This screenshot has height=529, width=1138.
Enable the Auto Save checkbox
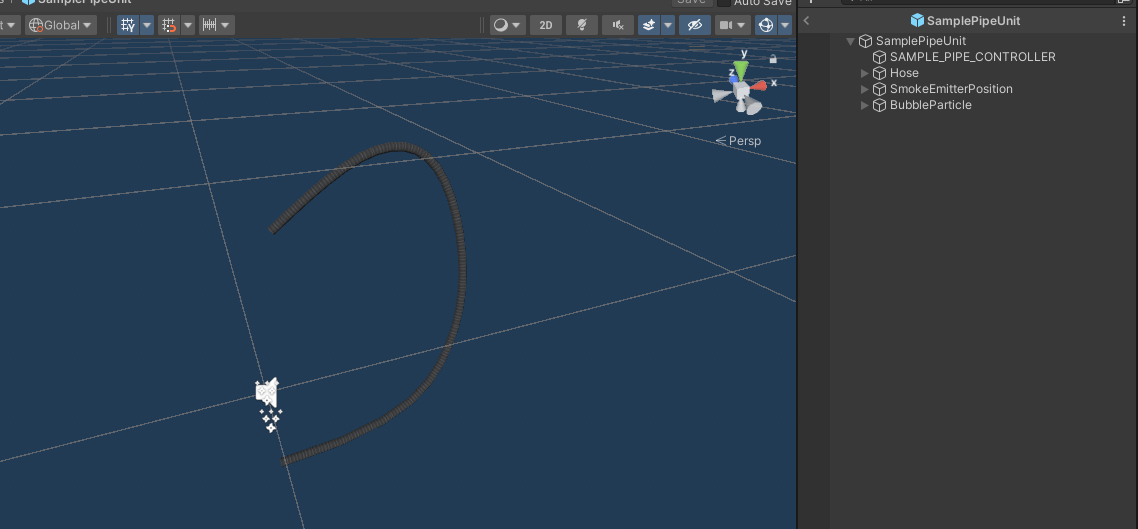(x=724, y=2)
